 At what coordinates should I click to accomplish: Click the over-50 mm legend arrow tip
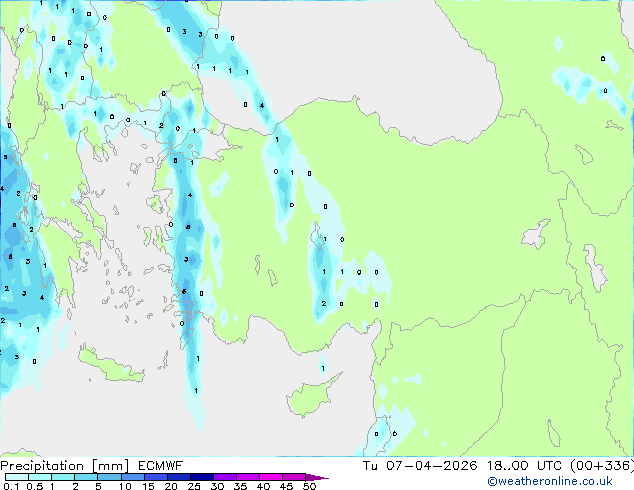(317, 477)
